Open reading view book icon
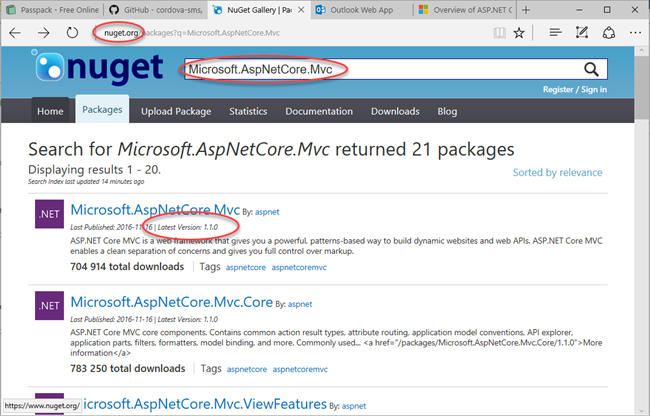Screen dimensions: 650x416 click(x=500, y=33)
